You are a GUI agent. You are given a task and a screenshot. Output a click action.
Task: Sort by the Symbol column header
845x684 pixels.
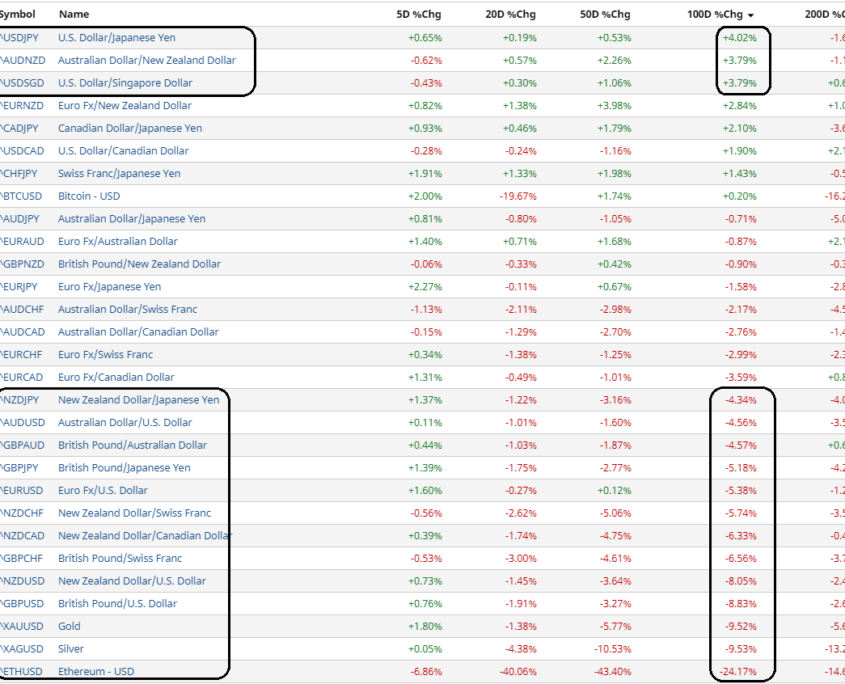pos(18,14)
